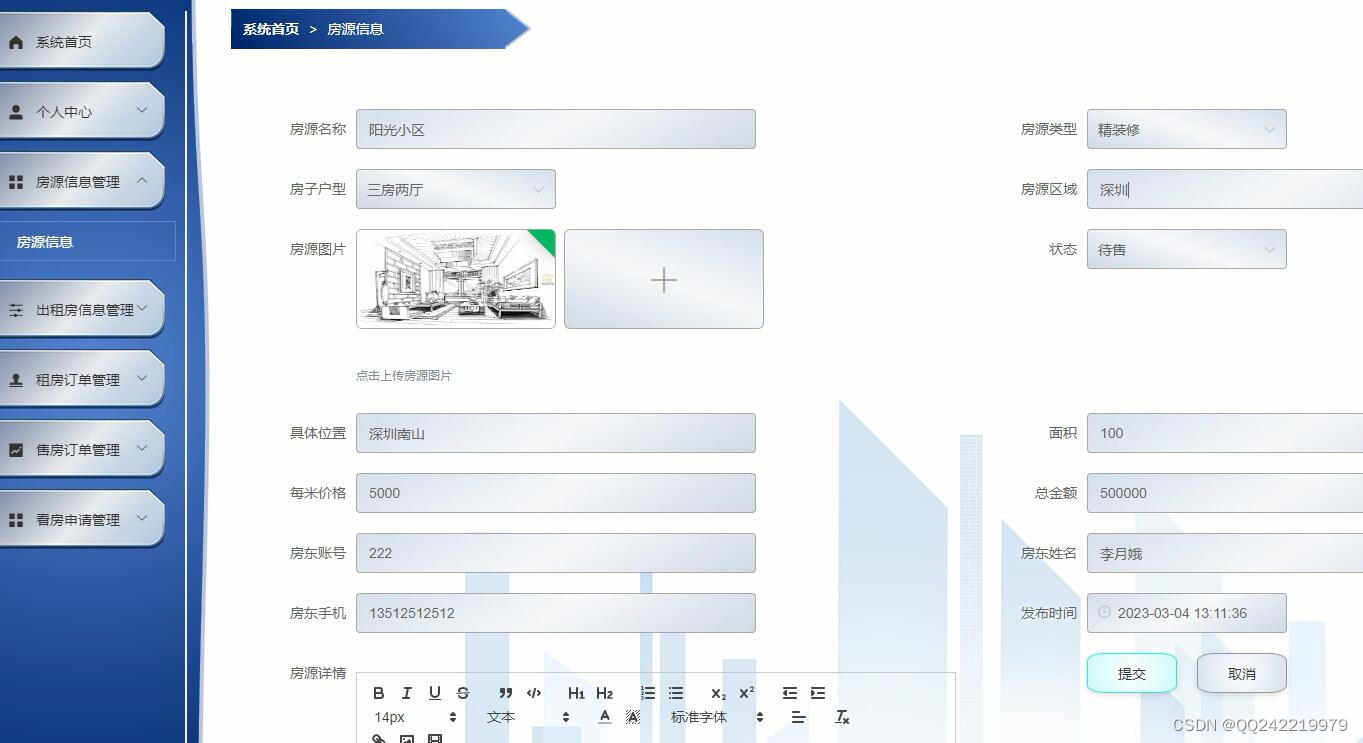The width and height of the screenshot is (1363, 743).
Task: Insert a blockquote in the editor
Action: (x=505, y=692)
